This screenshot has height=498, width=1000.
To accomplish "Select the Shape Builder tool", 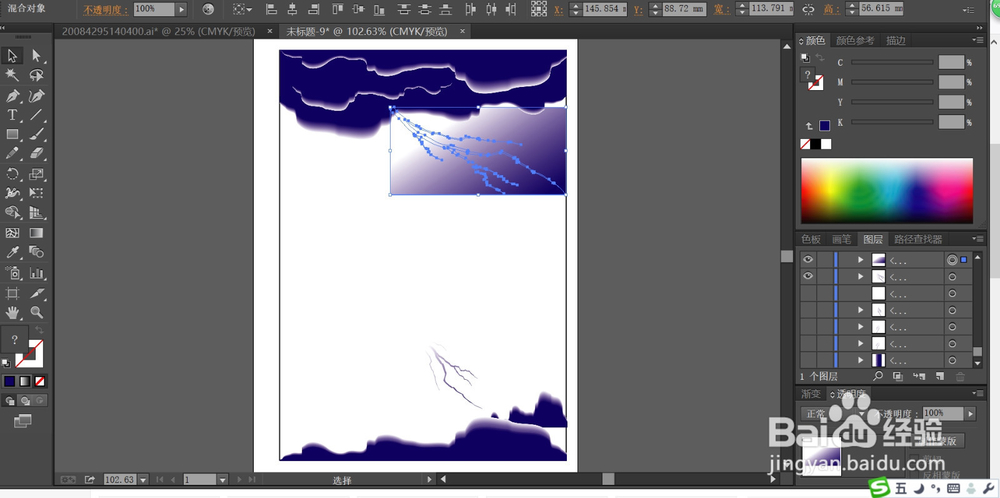I will [x=12, y=212].
